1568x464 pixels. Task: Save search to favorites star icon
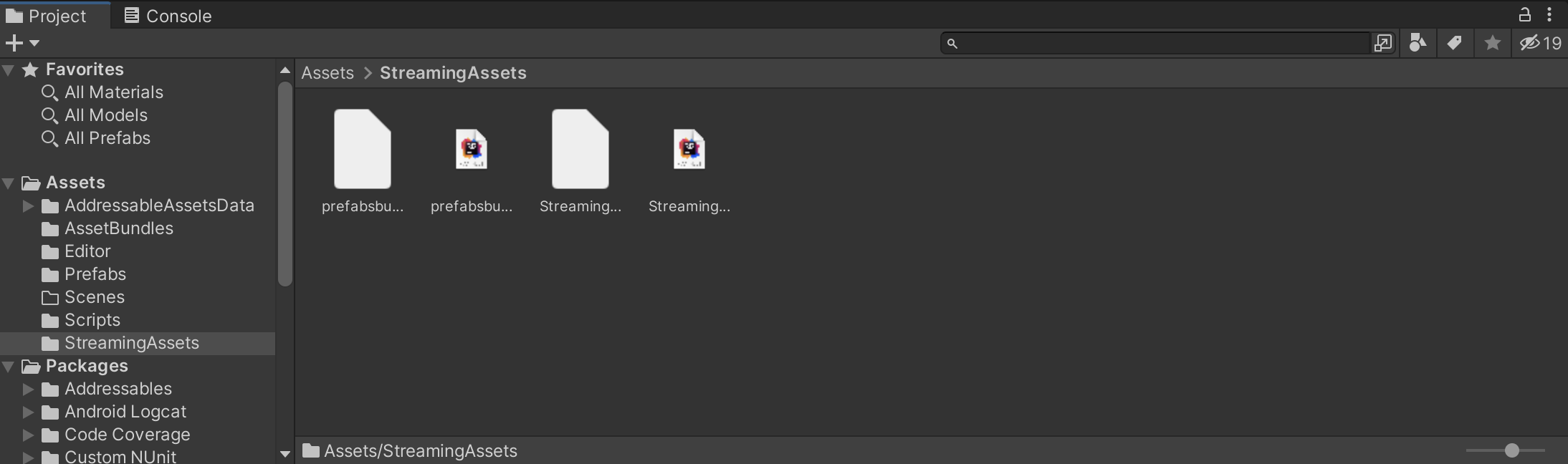[1493, 44]
